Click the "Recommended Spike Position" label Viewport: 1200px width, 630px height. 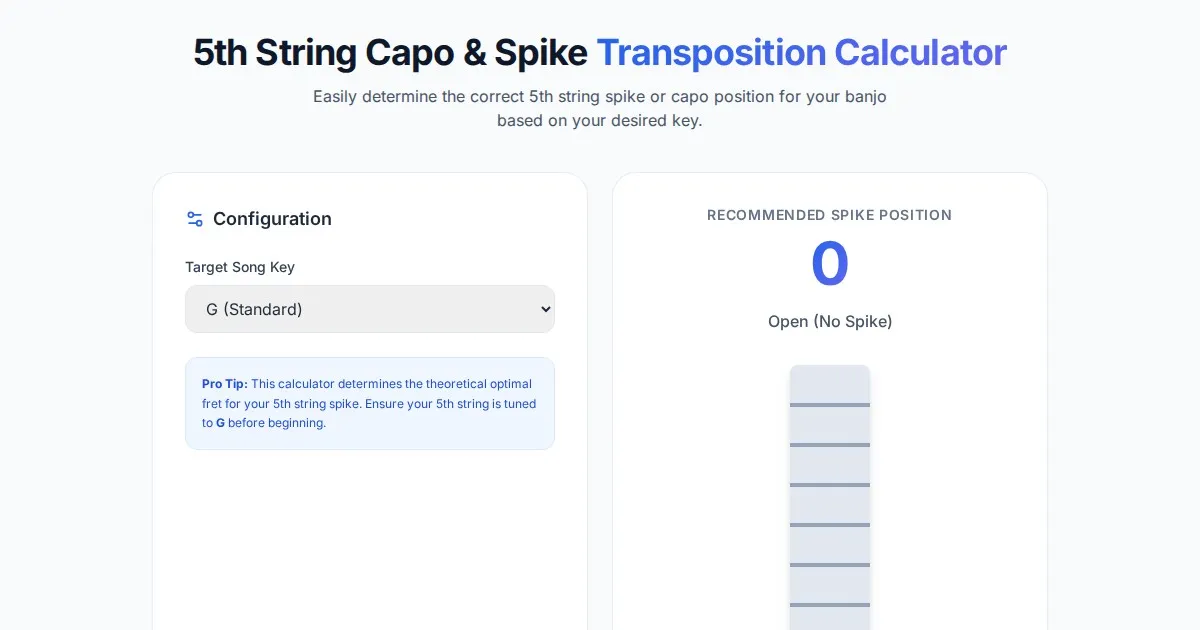click(x=830, y=215)
